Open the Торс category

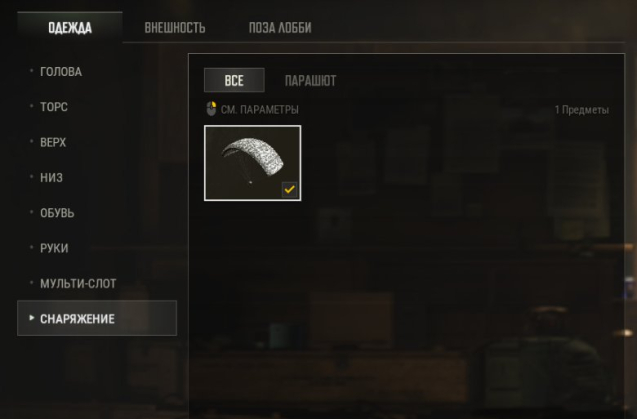54,107
